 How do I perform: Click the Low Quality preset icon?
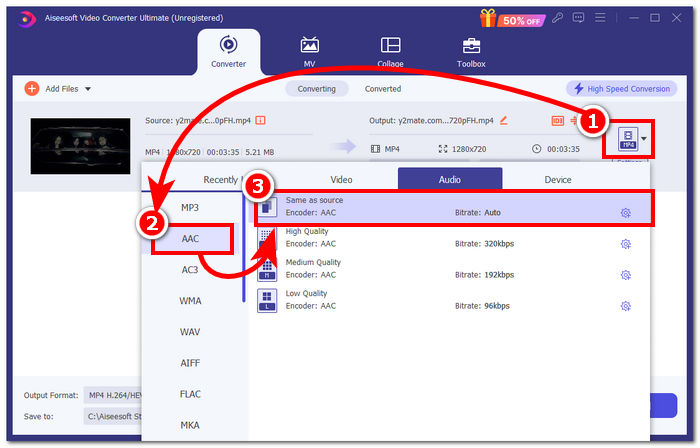(267, 300)
